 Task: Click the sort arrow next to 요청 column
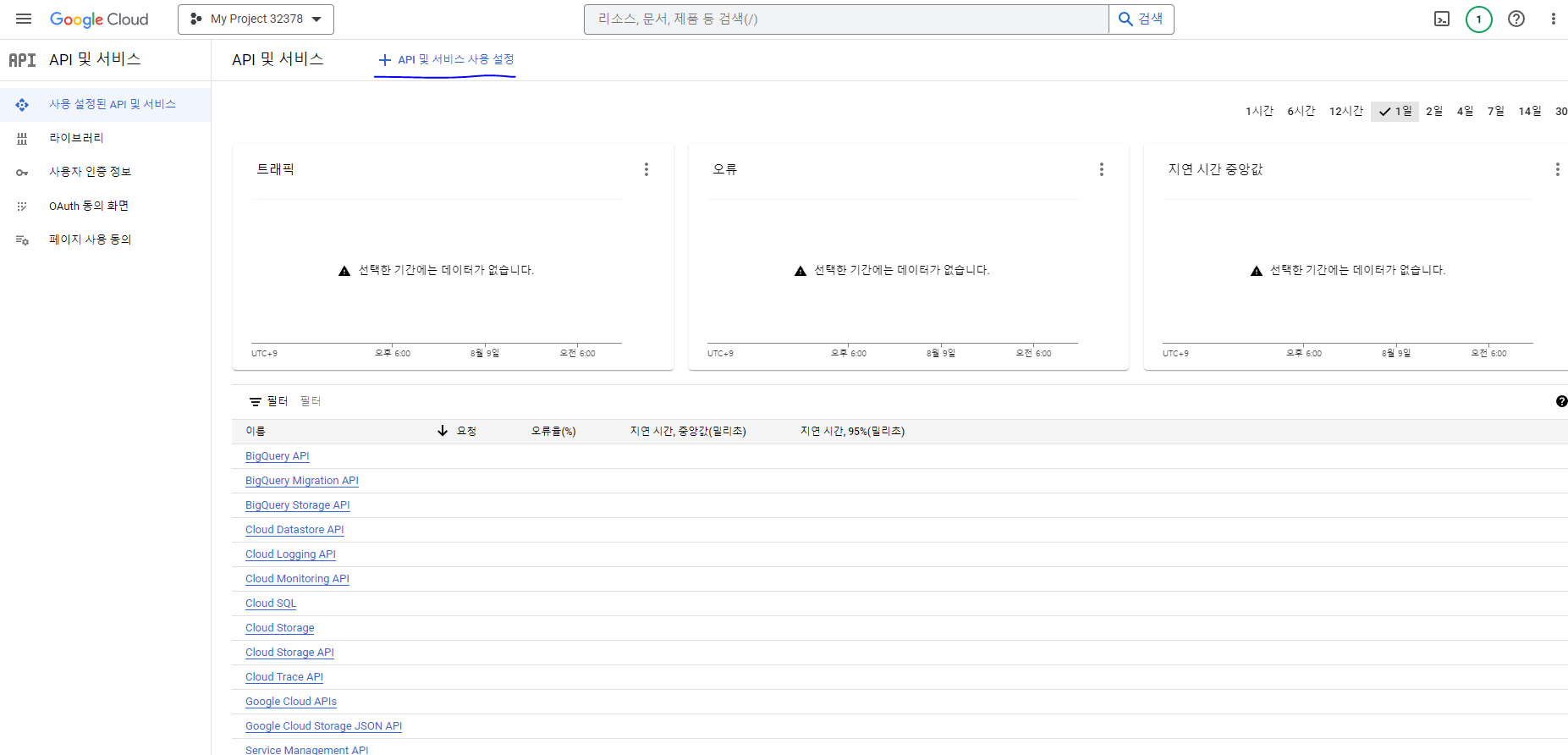[x=443, y=431]
